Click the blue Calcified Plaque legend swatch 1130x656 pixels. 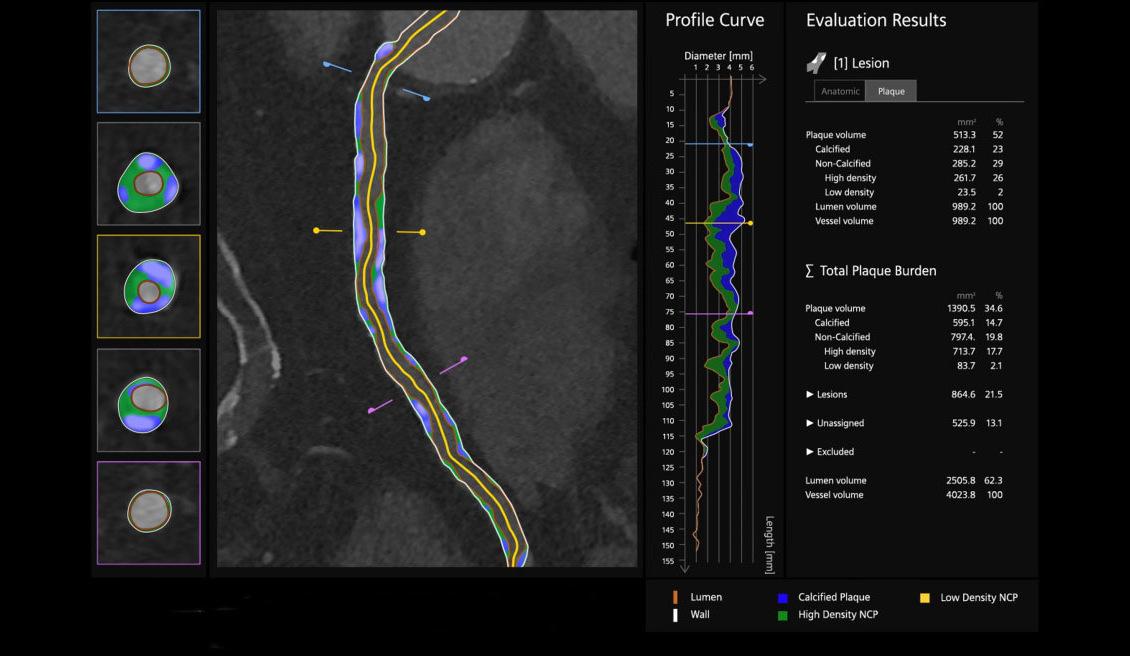(784, 597)
